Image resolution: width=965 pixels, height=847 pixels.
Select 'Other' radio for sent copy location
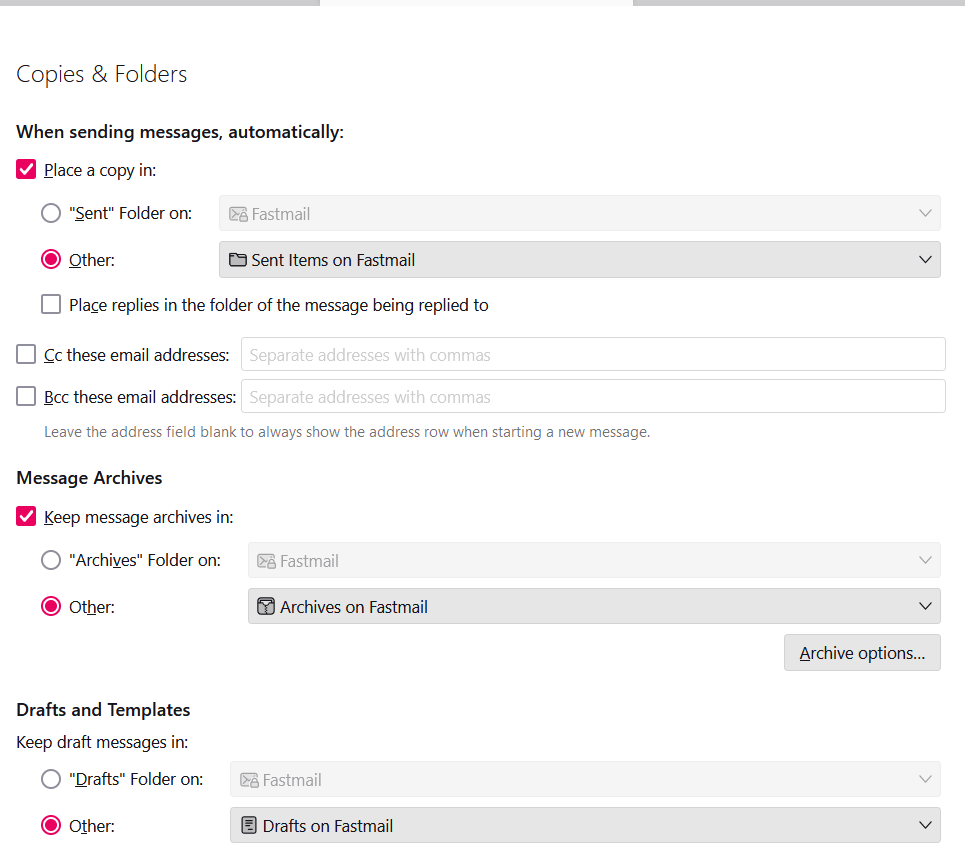pos(51,260)
